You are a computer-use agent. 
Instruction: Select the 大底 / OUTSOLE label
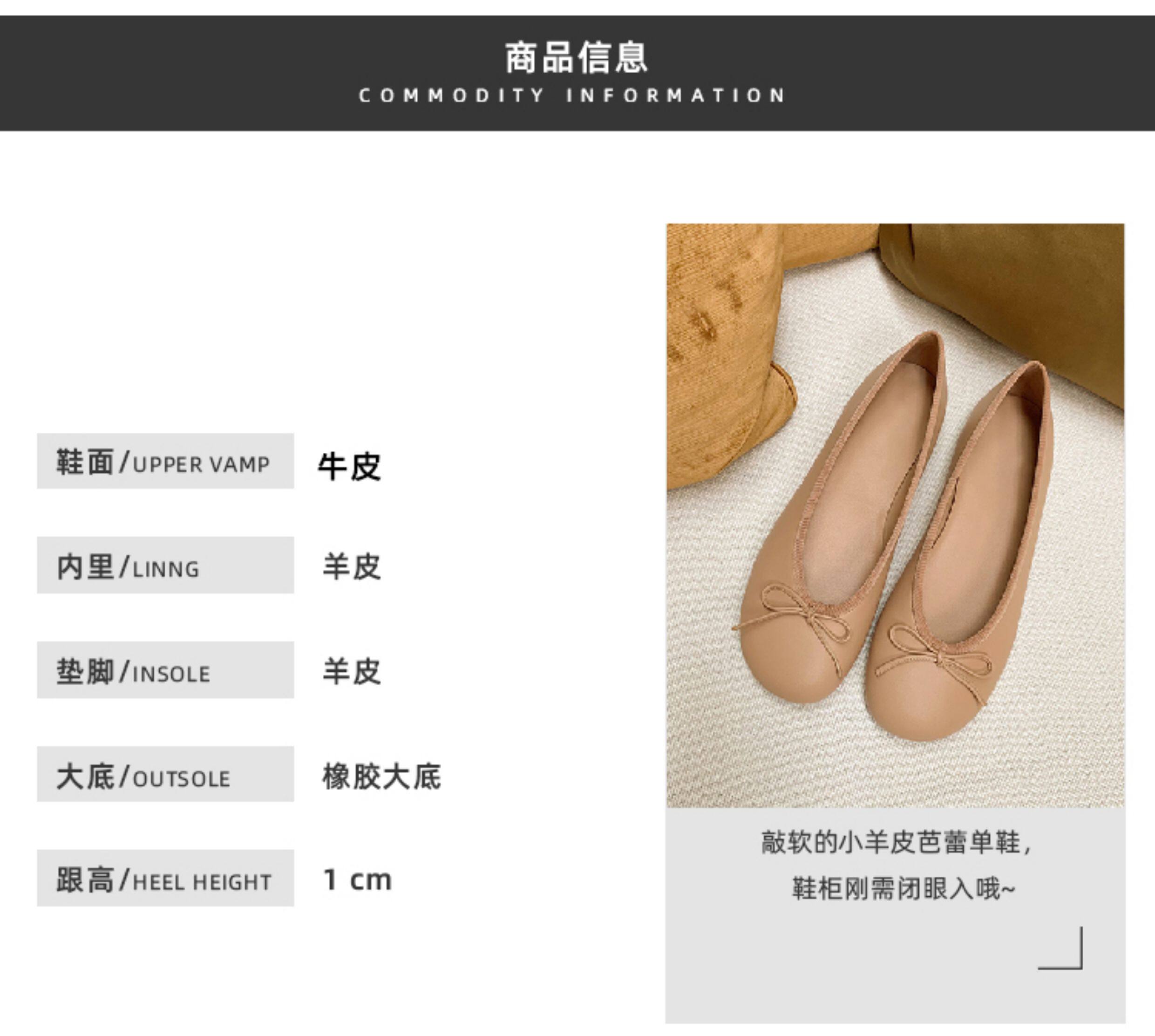(x=166, y=774)
